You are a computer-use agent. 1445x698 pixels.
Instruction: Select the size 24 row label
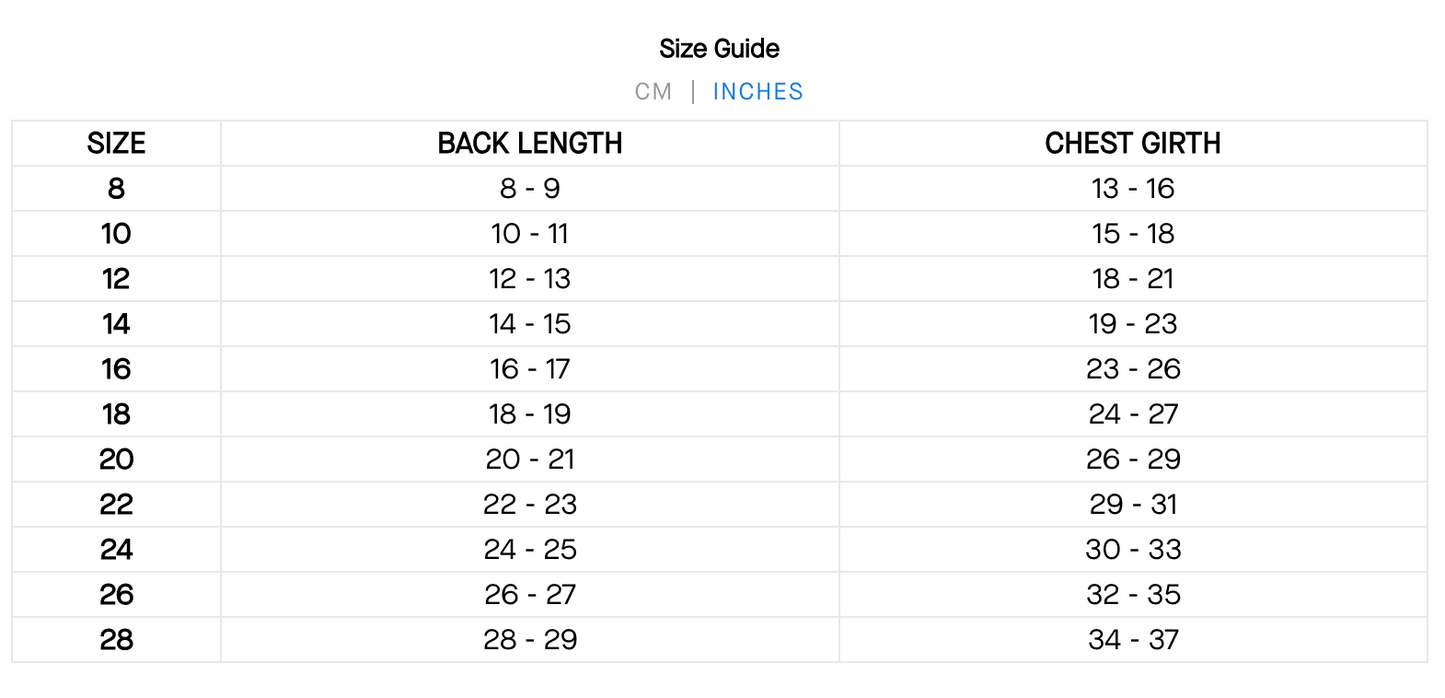tap(116, 549)
